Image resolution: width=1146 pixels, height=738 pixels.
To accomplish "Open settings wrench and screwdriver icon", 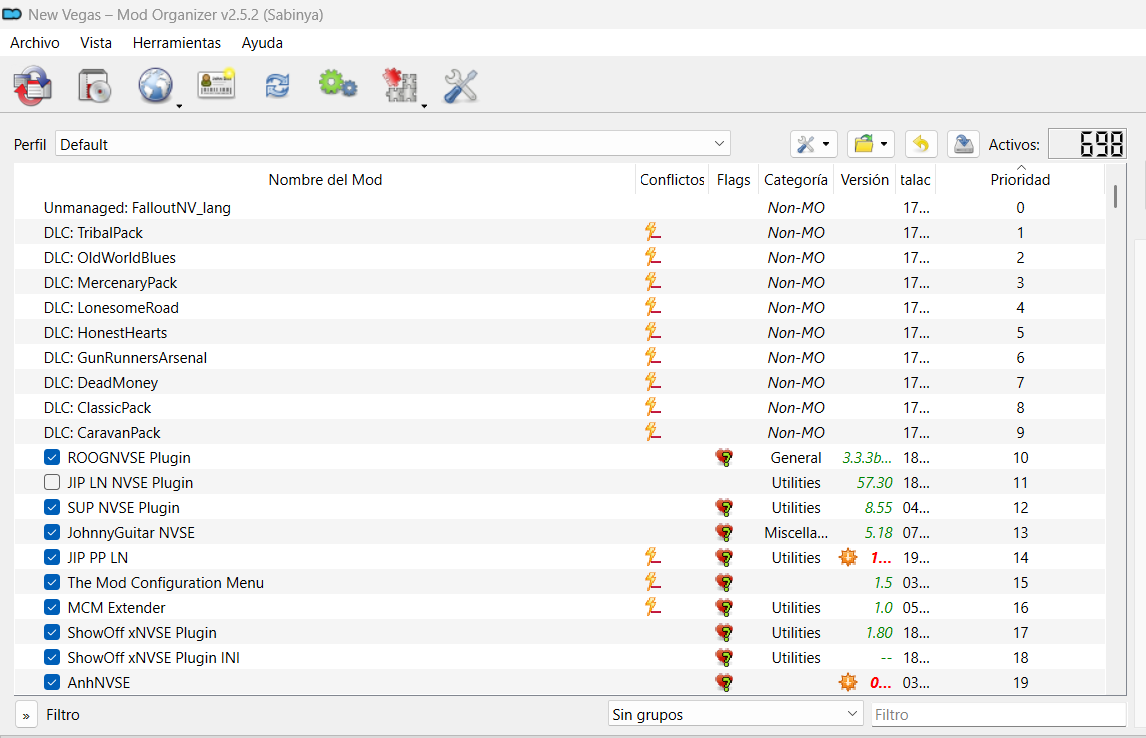I will (x=460, y=87).
